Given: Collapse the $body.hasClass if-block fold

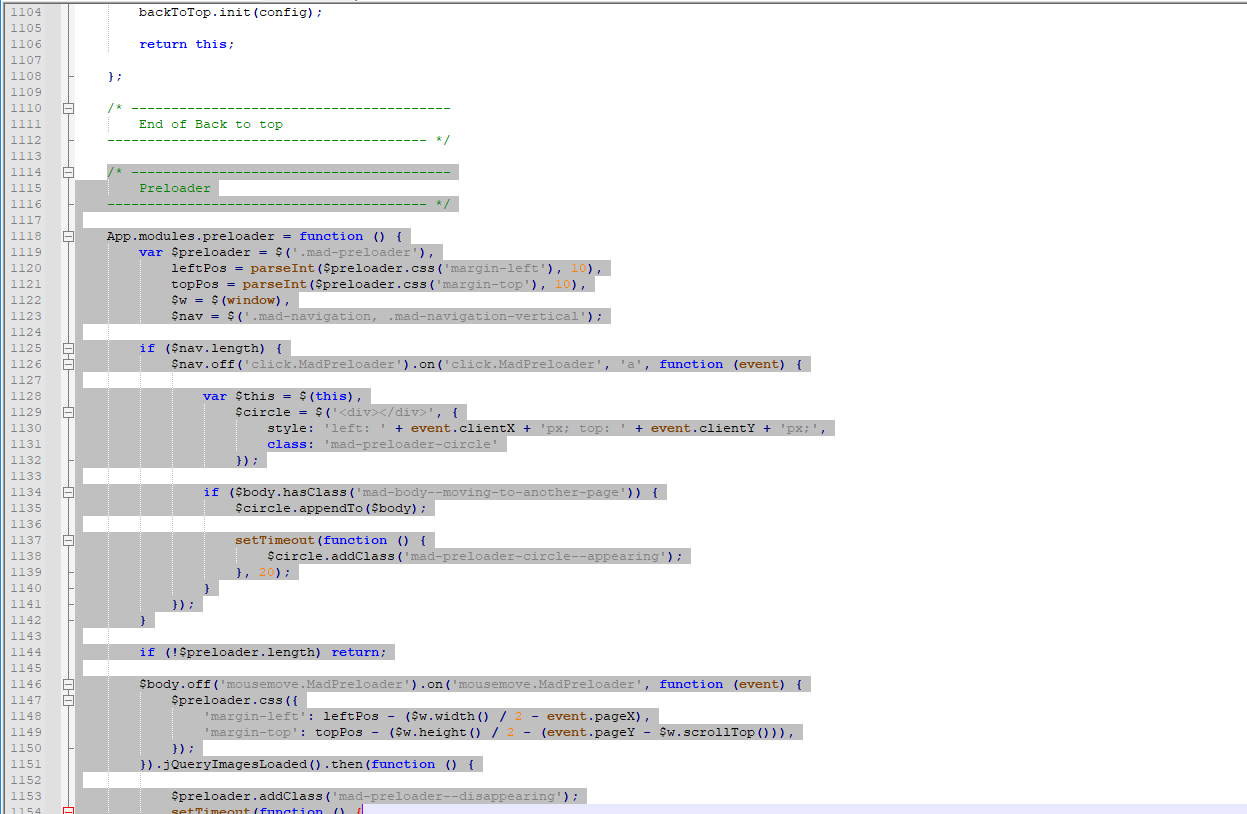Looking at the screenshot, I should [x=68, y=492].
